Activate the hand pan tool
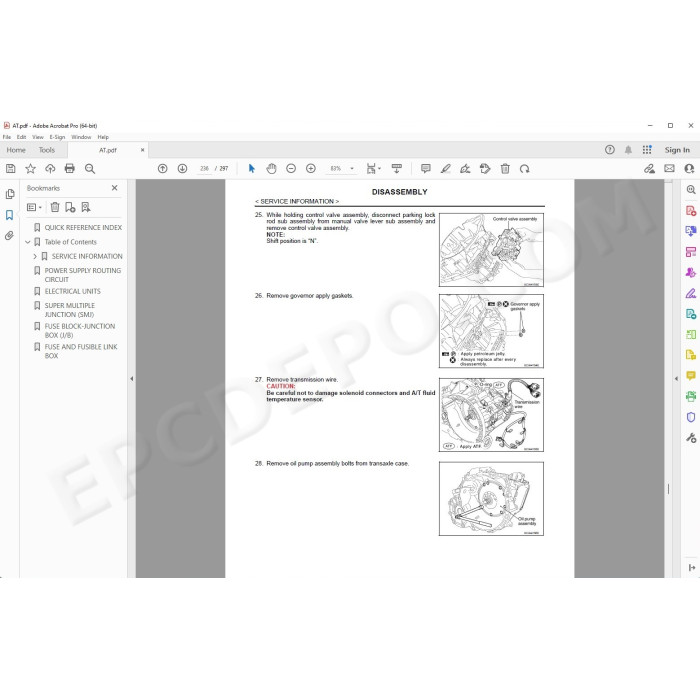Screen dimensions: 700x700 click(271, 168)
